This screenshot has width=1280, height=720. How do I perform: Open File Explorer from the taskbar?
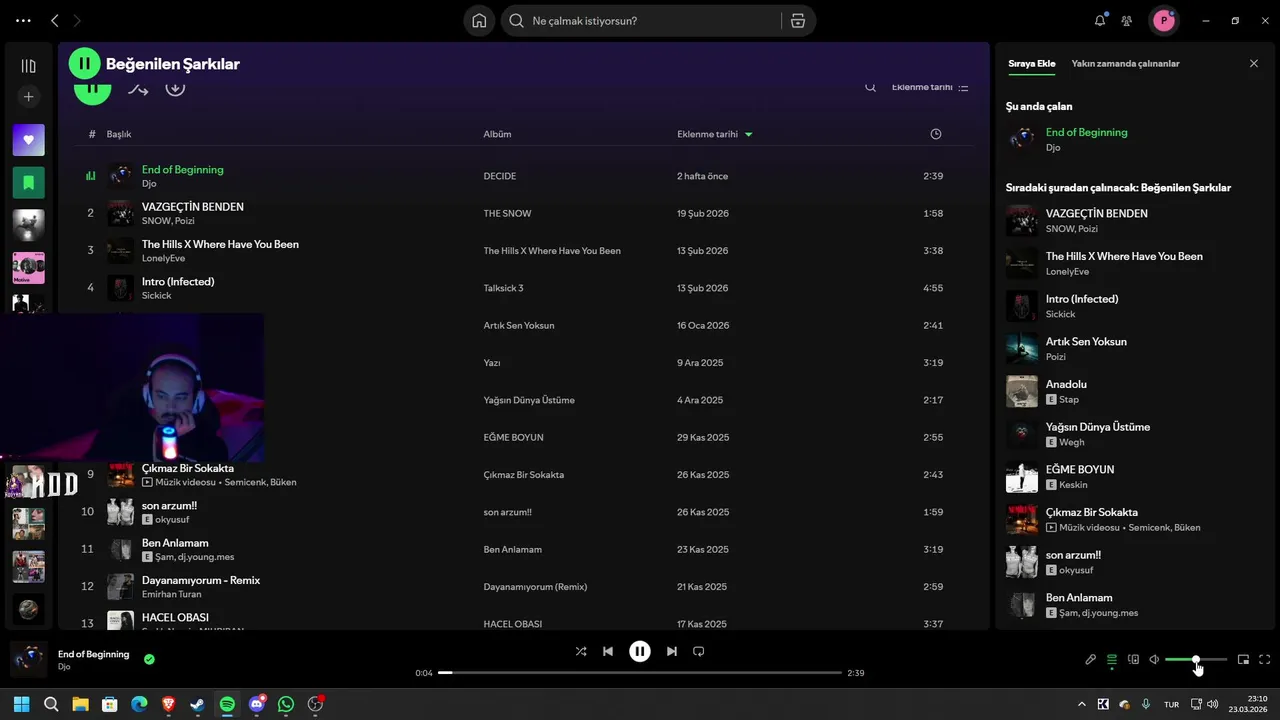(81, 704)
